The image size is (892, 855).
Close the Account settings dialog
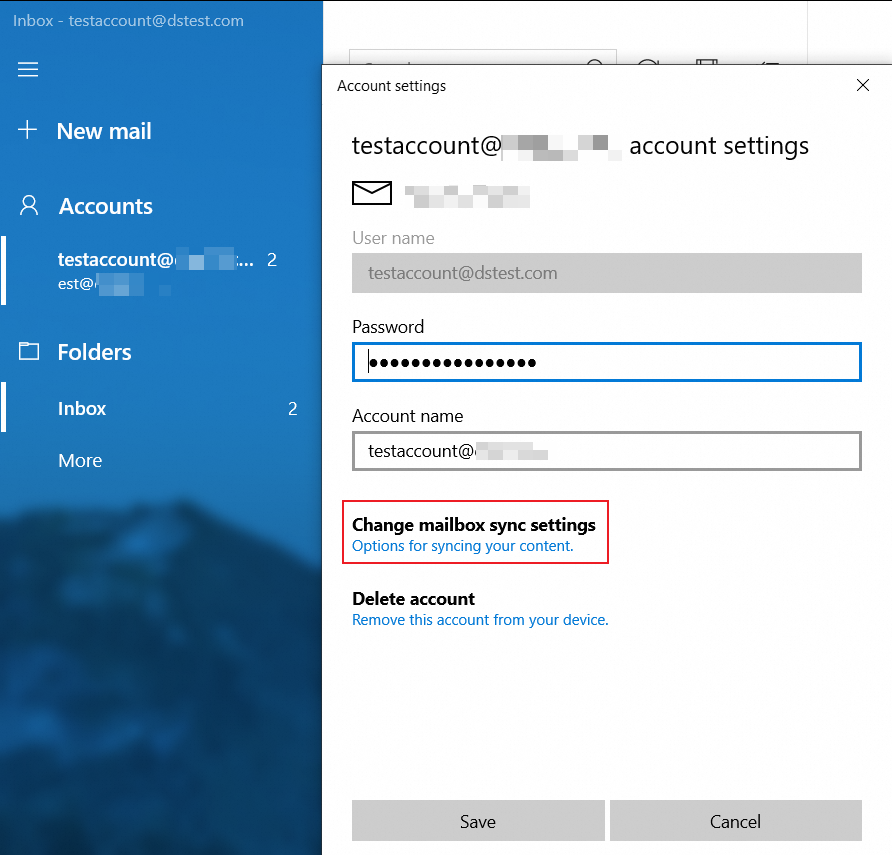pyautogui.click(x=862, y=85)
